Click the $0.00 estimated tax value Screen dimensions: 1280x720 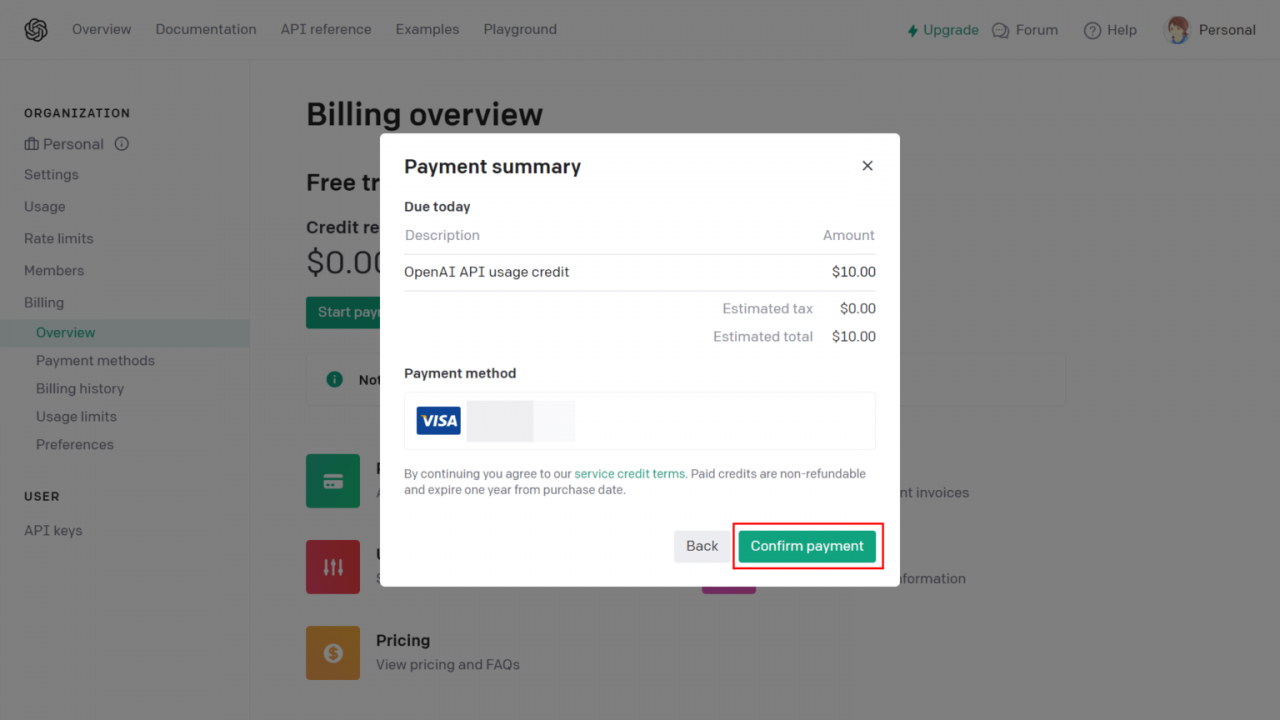(x=858, y=309)
